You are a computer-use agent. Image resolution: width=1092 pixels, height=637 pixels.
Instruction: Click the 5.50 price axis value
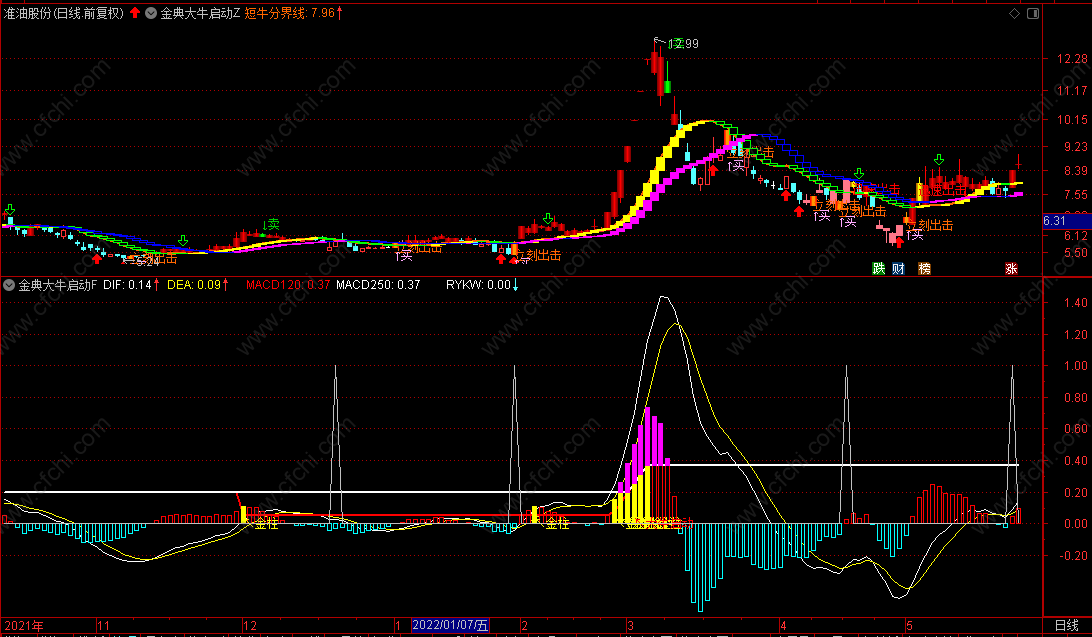[1075, 253]
